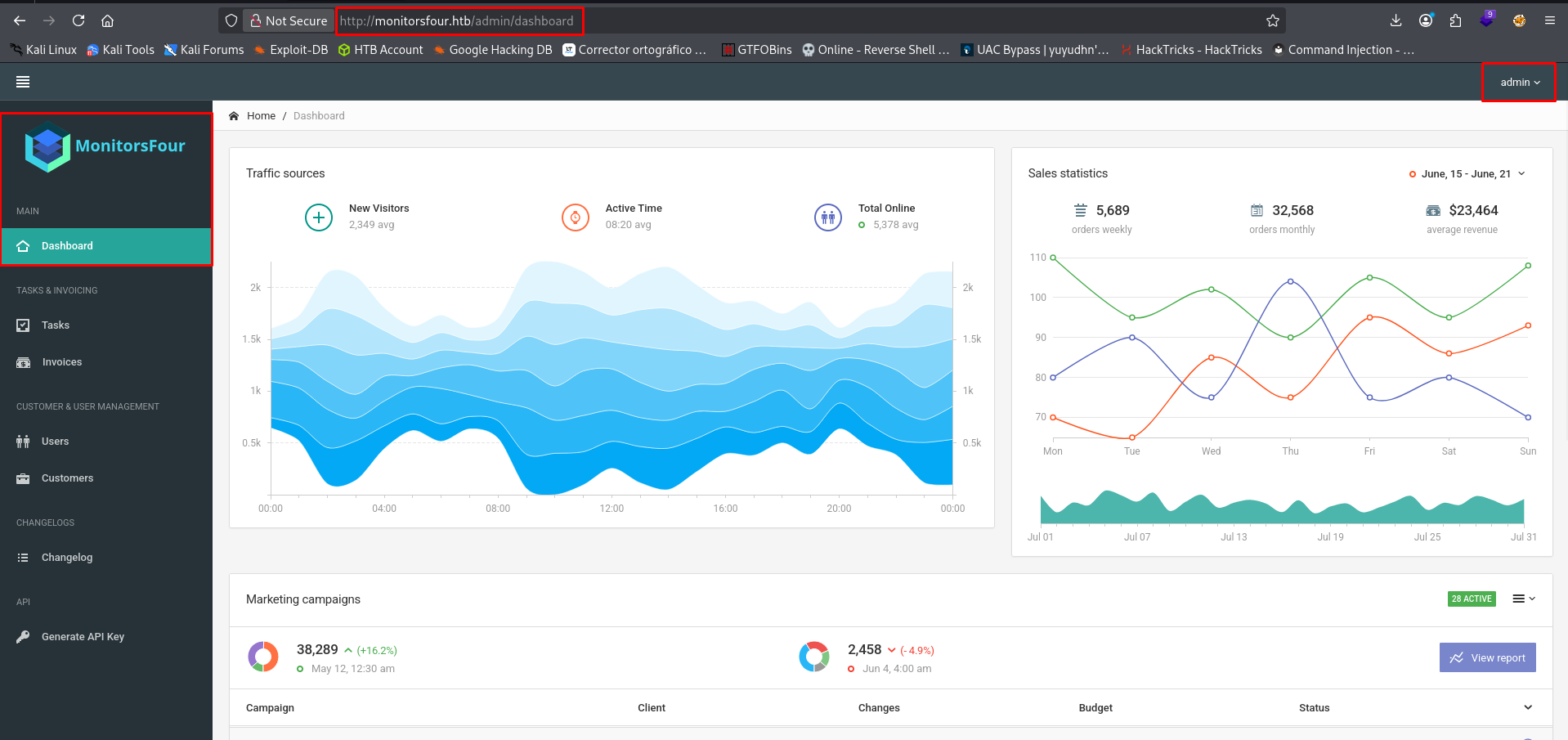Open Generate API Key page

point(83,637)
